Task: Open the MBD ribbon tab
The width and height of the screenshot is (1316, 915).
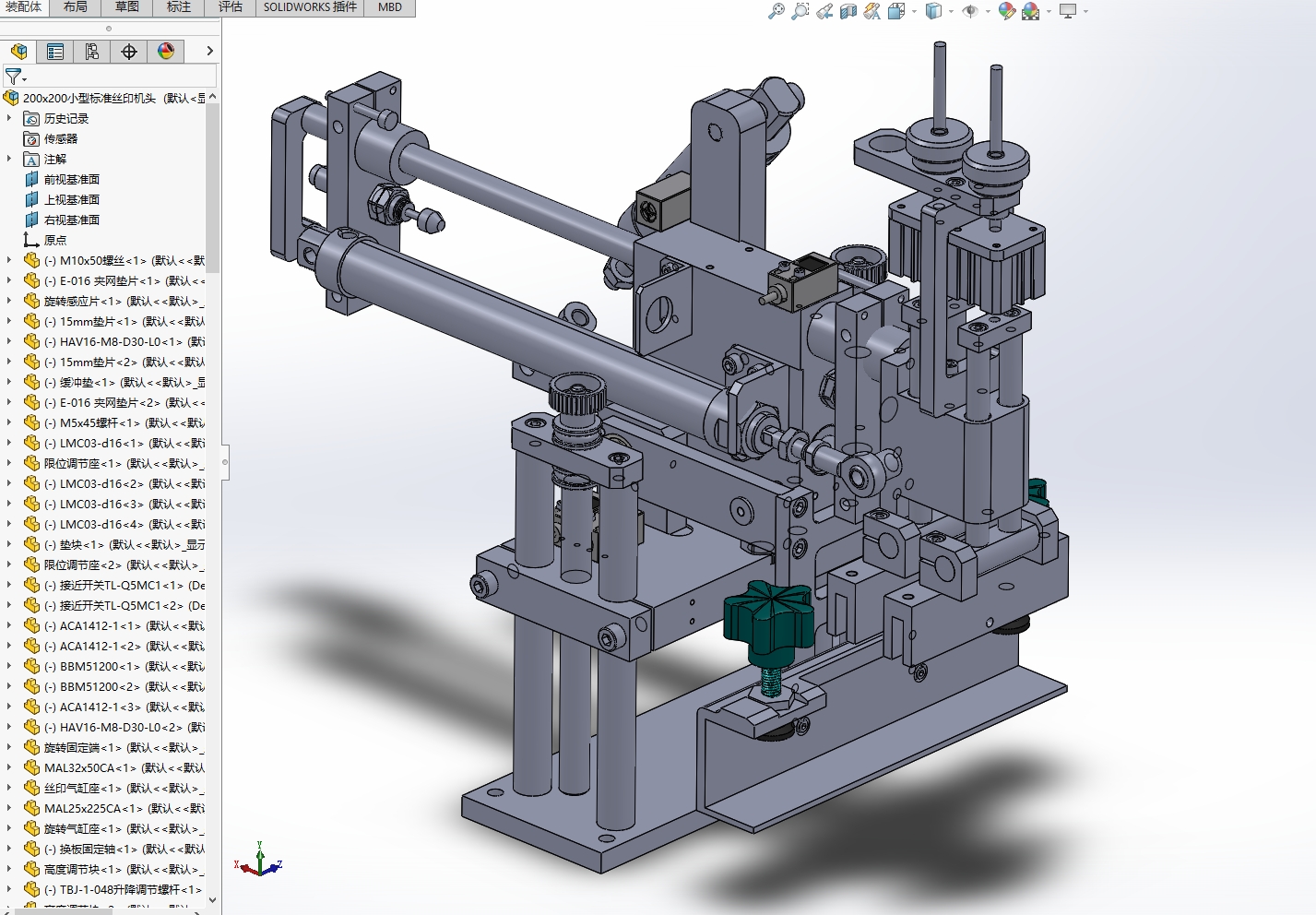Action: pos(390,7)
